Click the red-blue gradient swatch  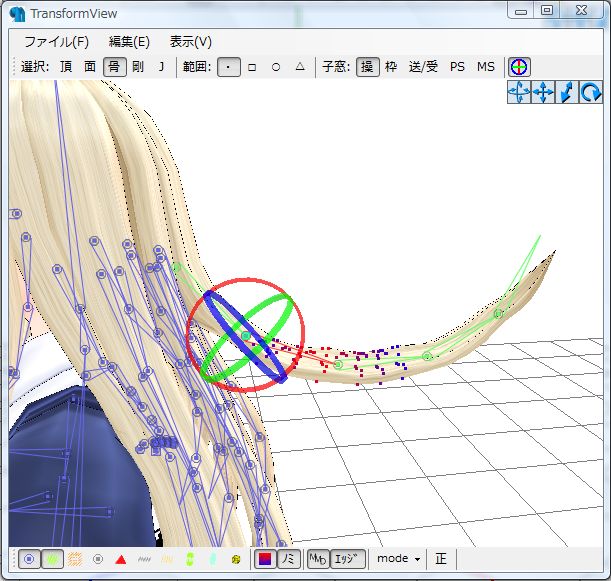pyautogui.click(x=265, y=559)
